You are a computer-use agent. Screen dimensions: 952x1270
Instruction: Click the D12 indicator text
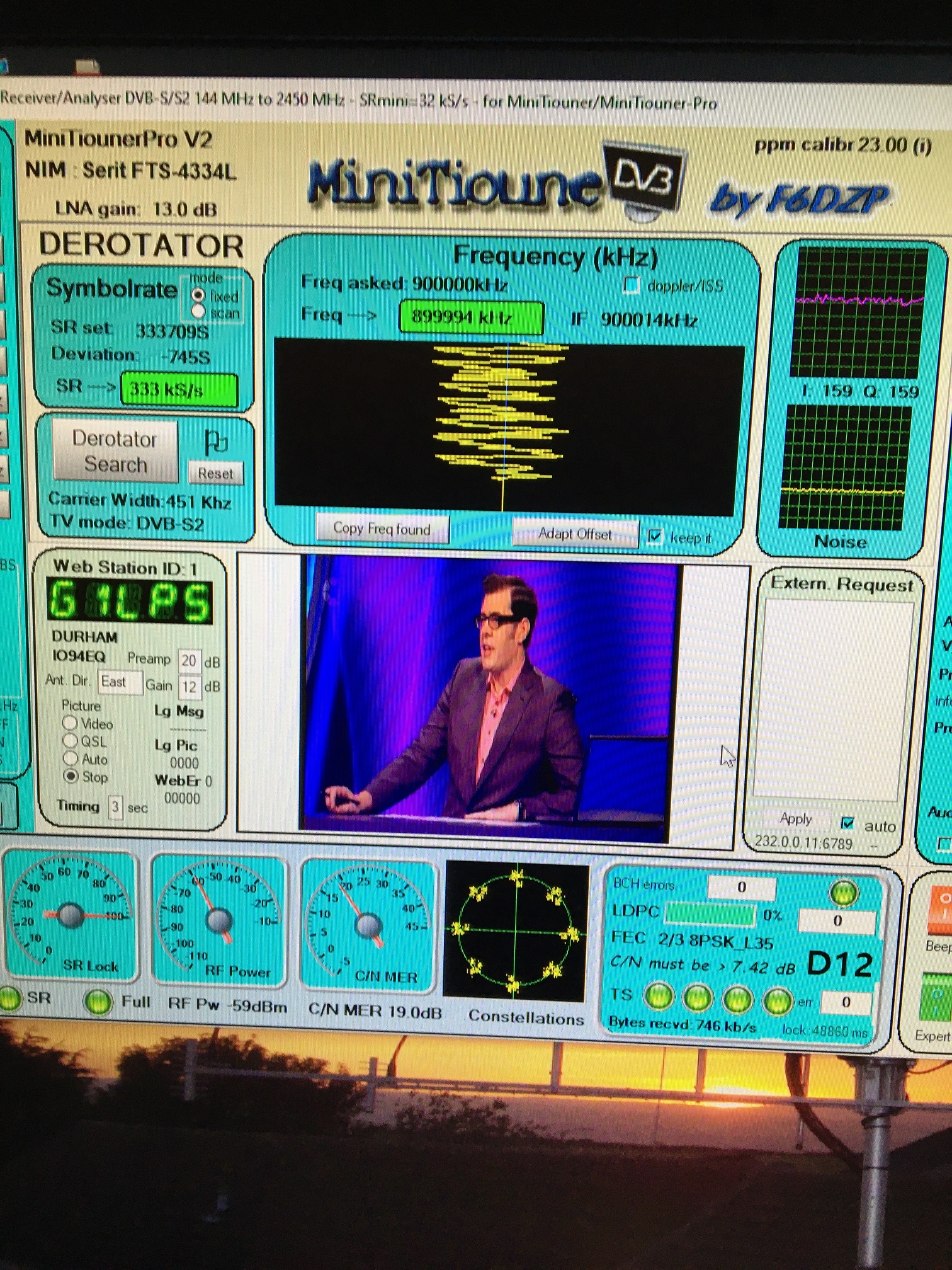pos(840,964)
